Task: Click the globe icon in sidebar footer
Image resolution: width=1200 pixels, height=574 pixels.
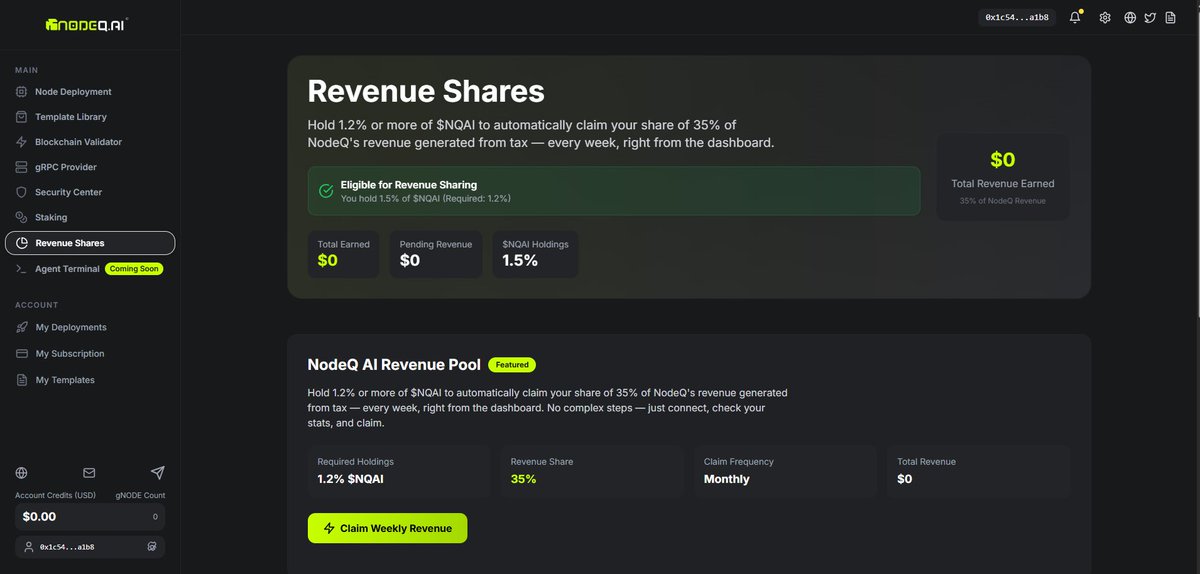Action: (22, 473)
